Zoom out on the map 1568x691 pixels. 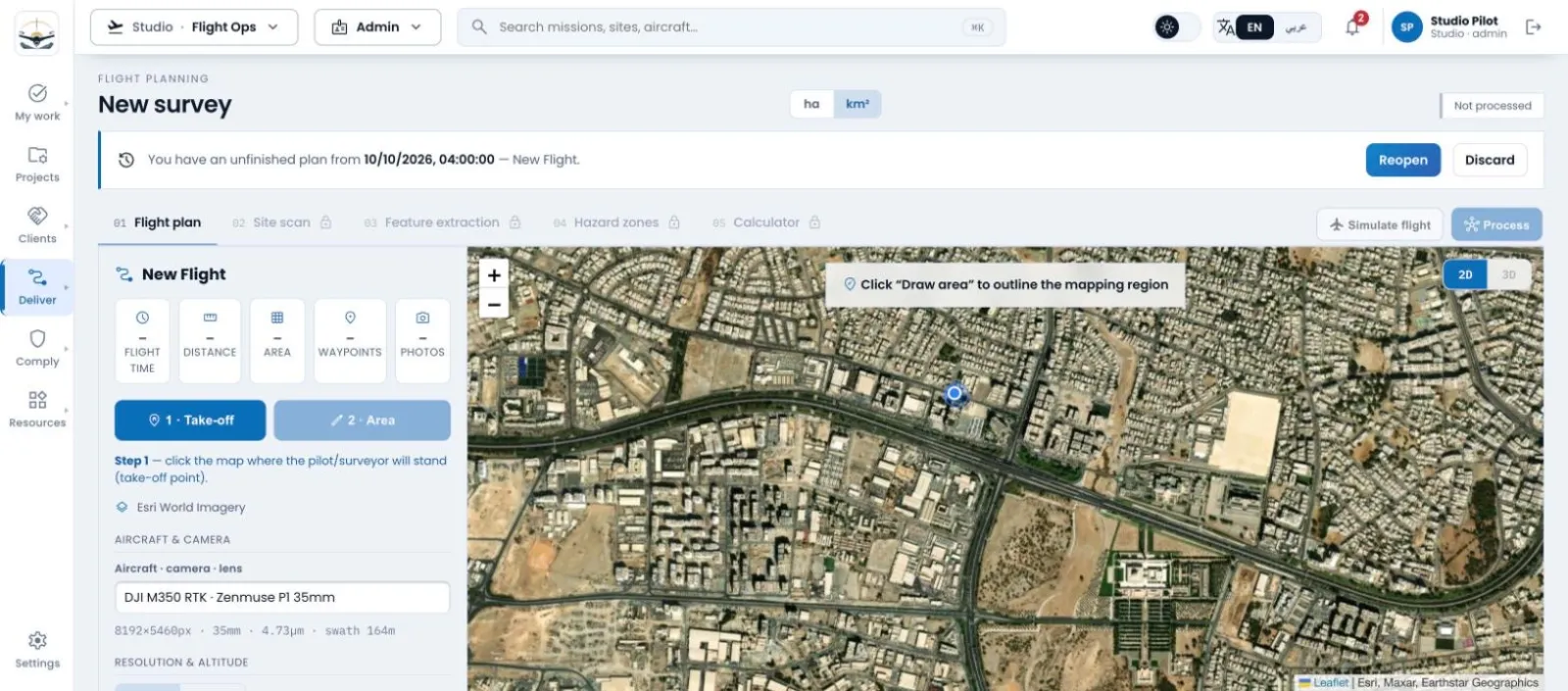click(x=494, y=304)
